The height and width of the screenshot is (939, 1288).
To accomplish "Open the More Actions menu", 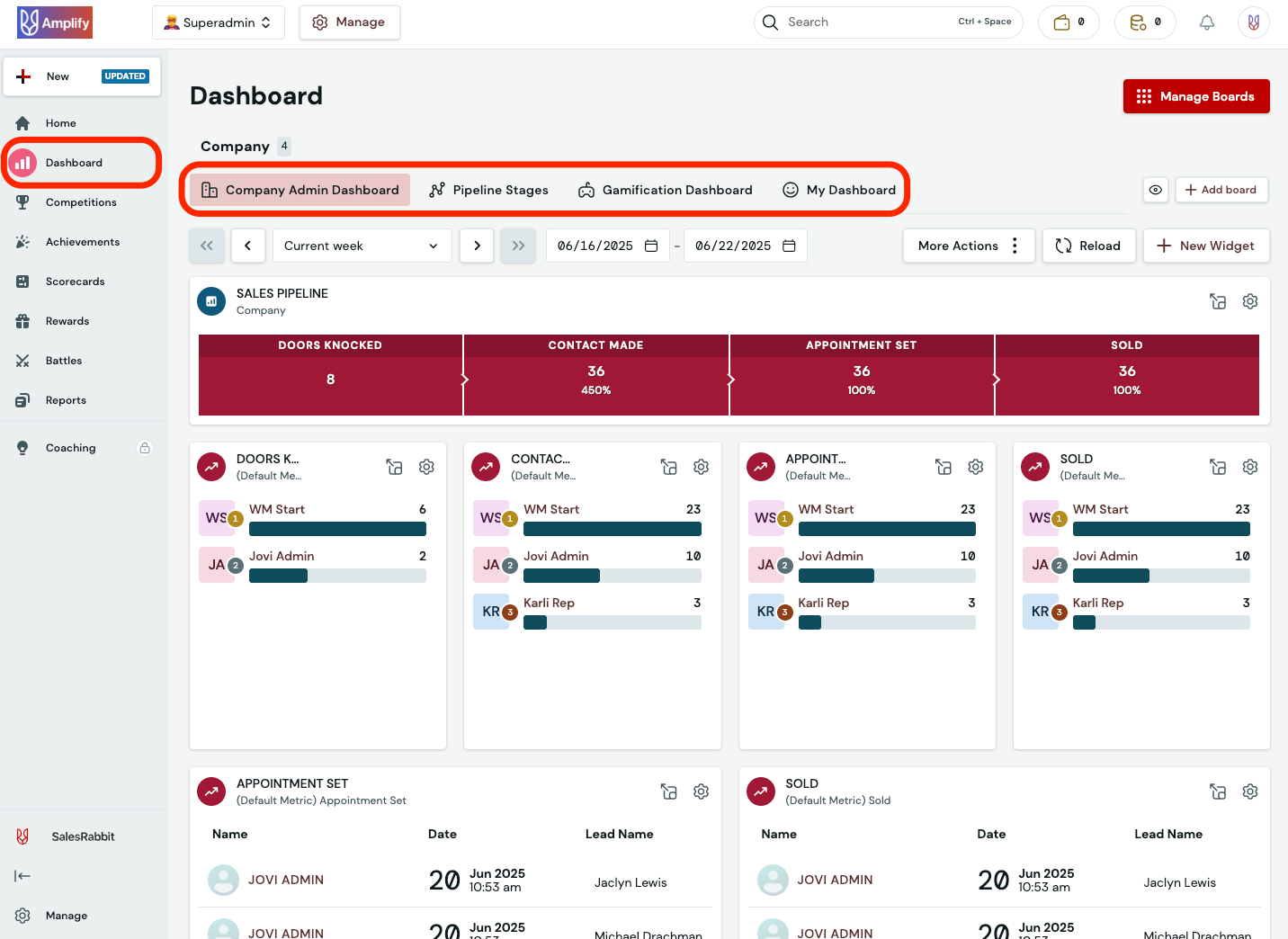I will (x=968, y=245).
